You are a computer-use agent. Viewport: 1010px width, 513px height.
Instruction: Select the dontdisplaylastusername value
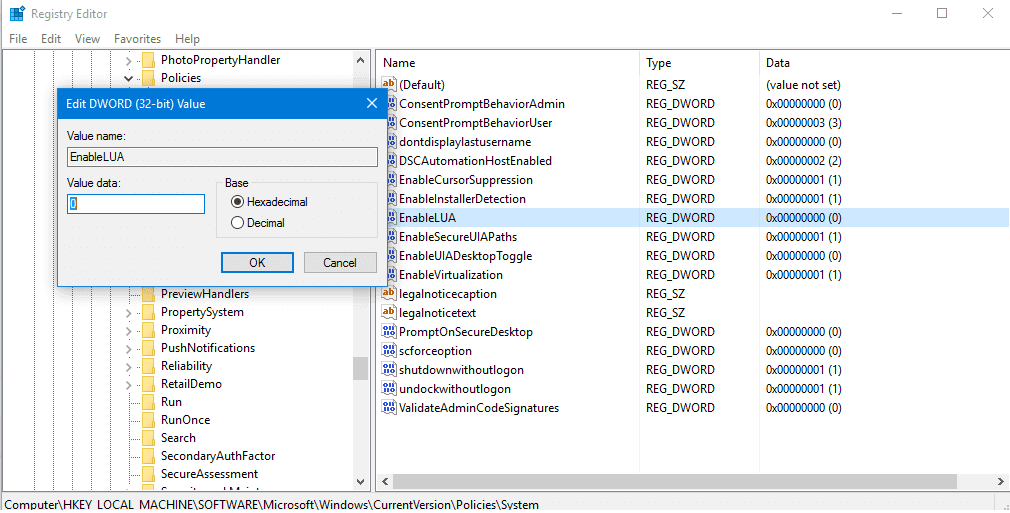pyautogui.click(x=465, y=141)
